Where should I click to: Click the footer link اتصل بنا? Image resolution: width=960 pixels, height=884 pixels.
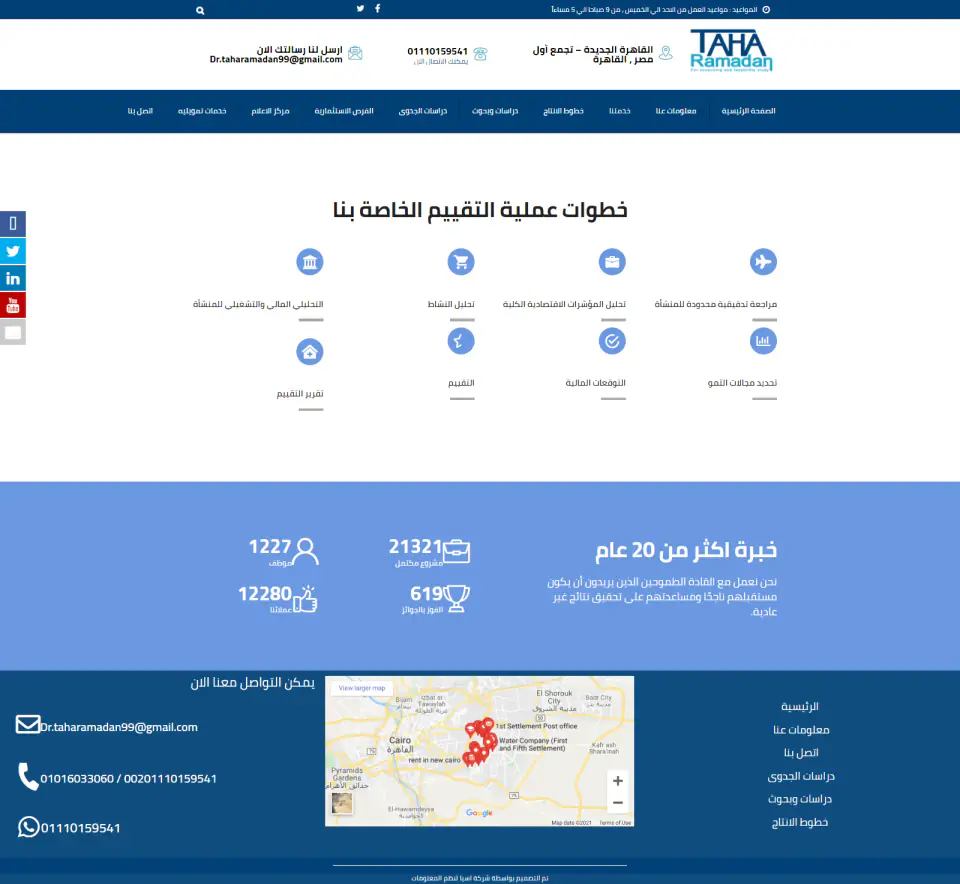(x=801, y=752)
